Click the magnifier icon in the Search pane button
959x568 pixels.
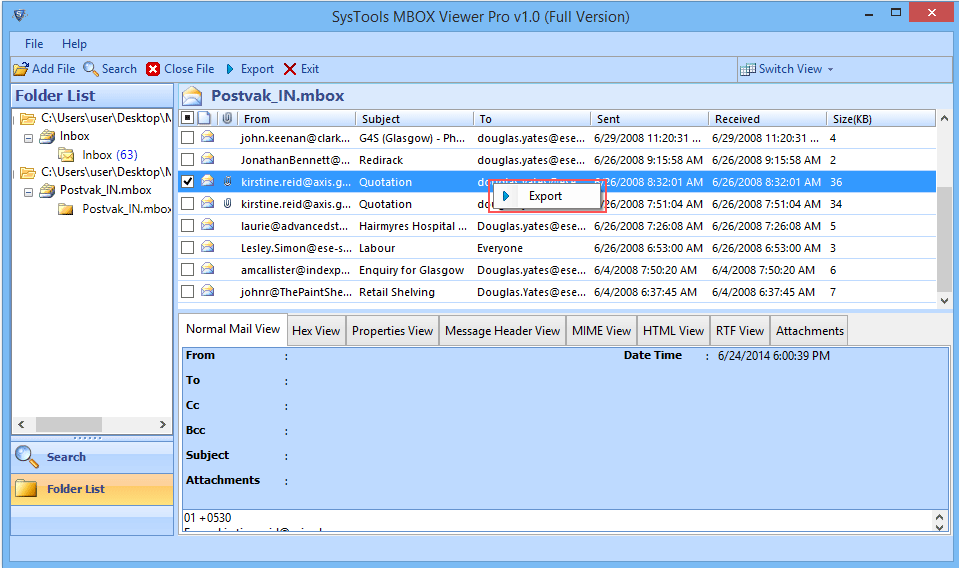coord(26,456)
